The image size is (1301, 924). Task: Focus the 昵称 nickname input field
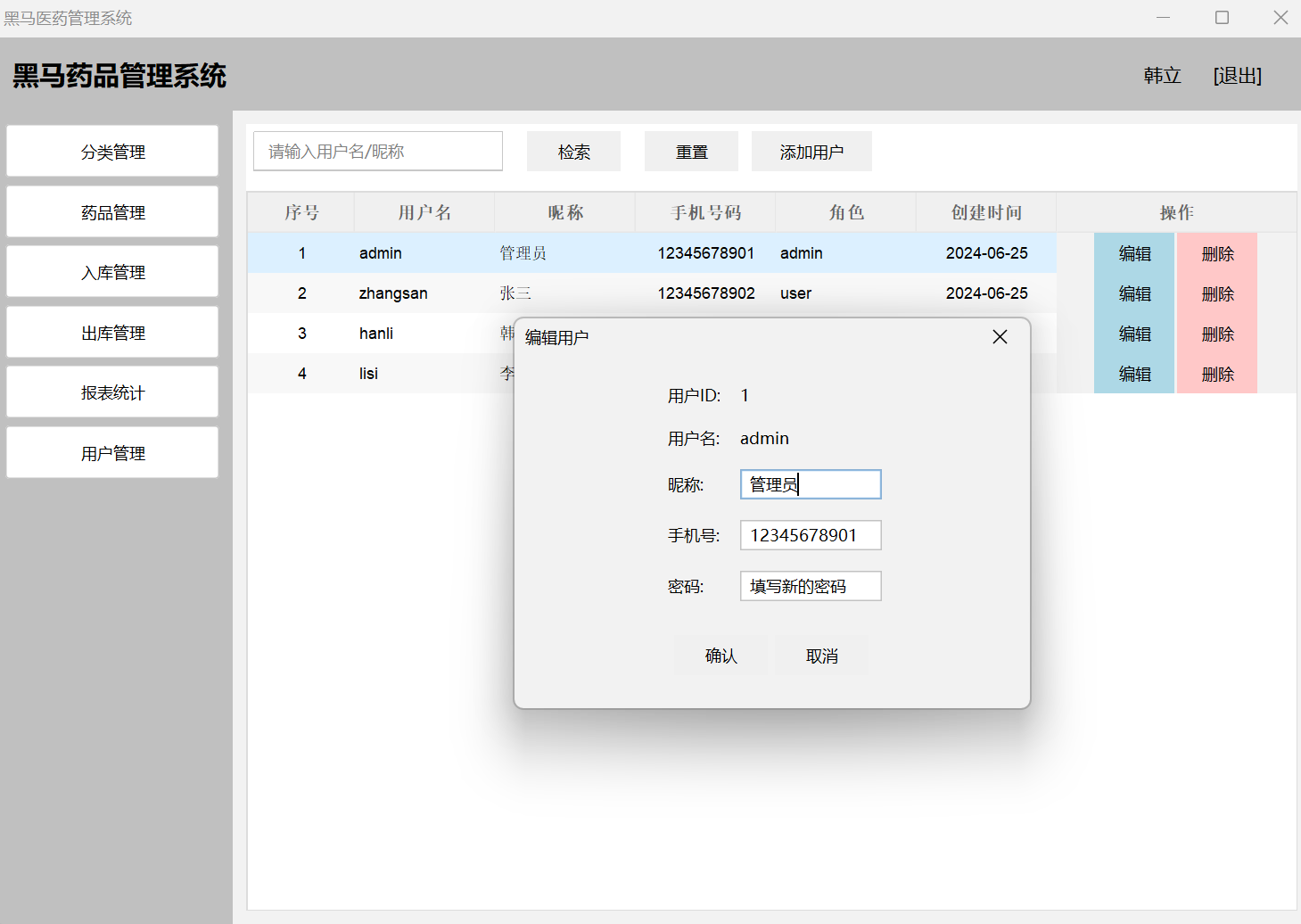(810, 484)
